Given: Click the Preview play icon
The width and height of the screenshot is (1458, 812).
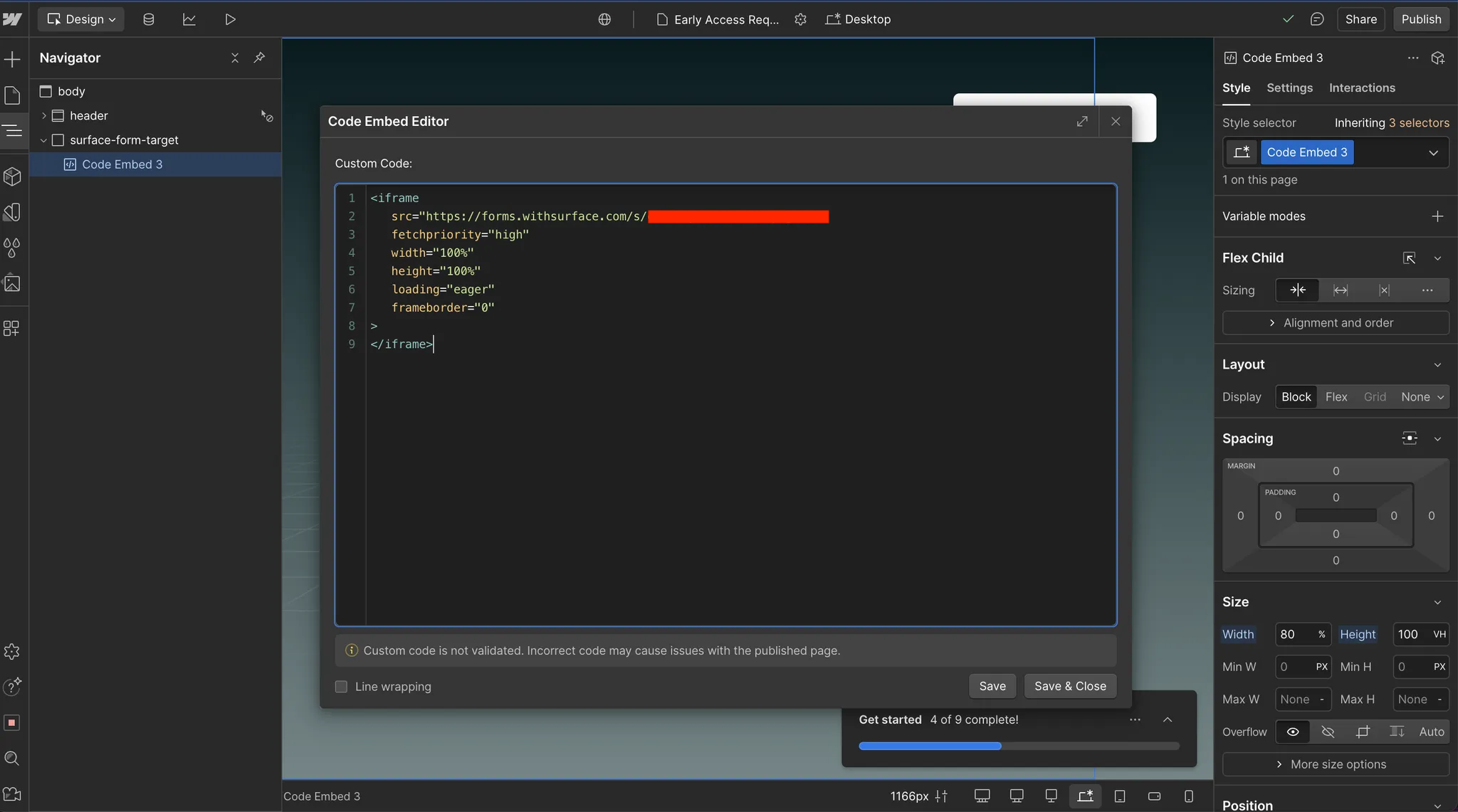Looking at the screenshot, I should pos(230,19).
